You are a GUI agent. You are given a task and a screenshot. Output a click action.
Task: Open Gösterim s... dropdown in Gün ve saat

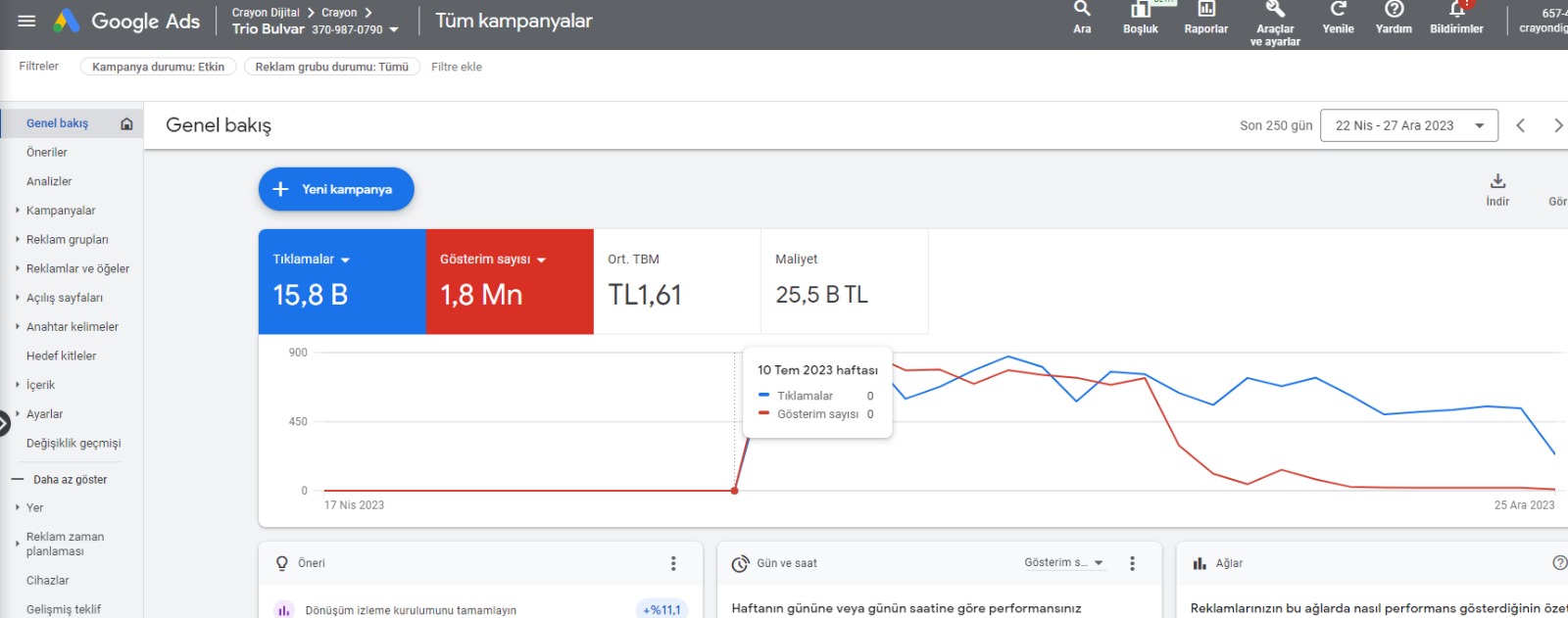coord(1064,563)
